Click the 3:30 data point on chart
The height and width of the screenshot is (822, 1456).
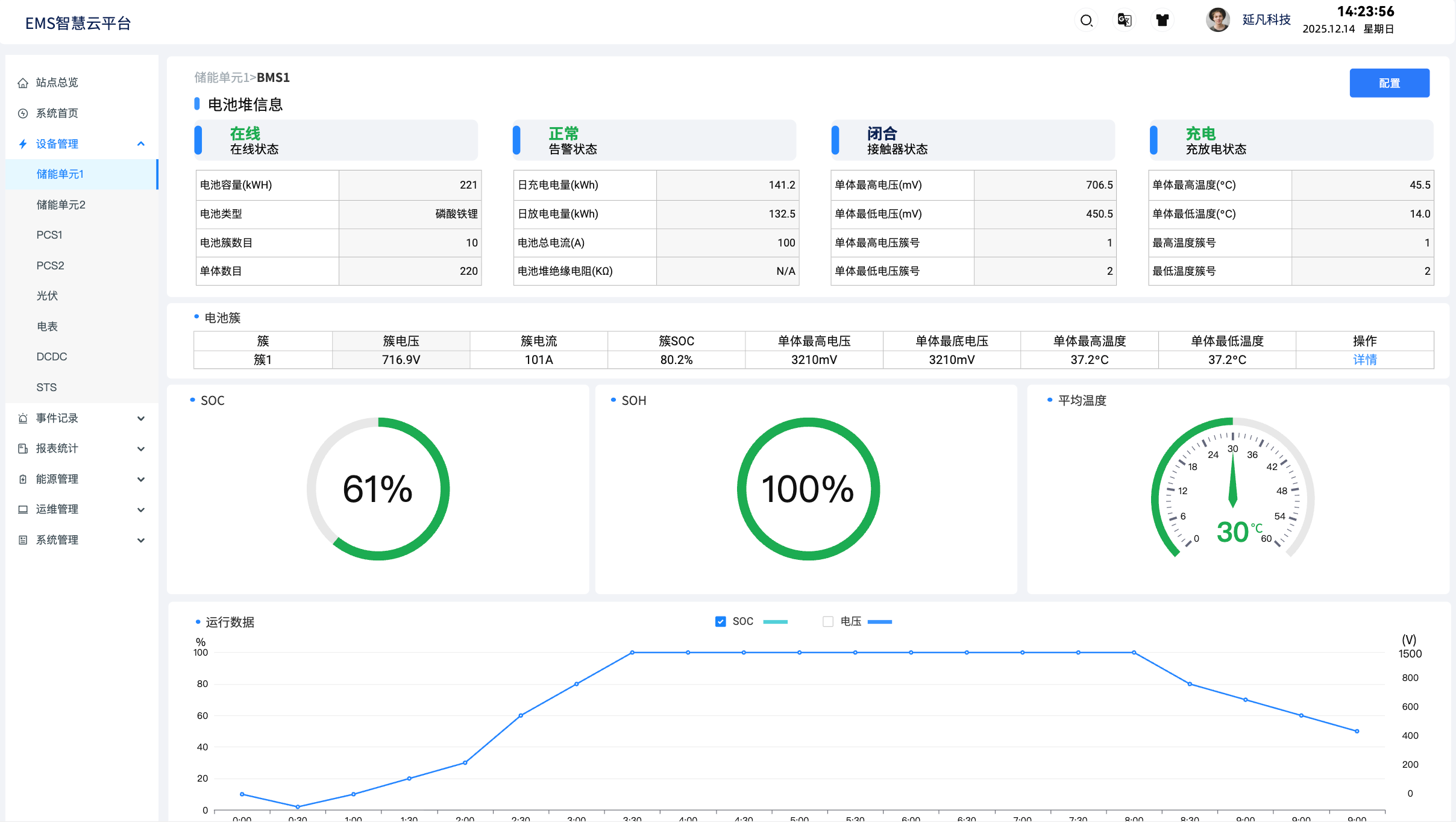[x=632, y=652]
